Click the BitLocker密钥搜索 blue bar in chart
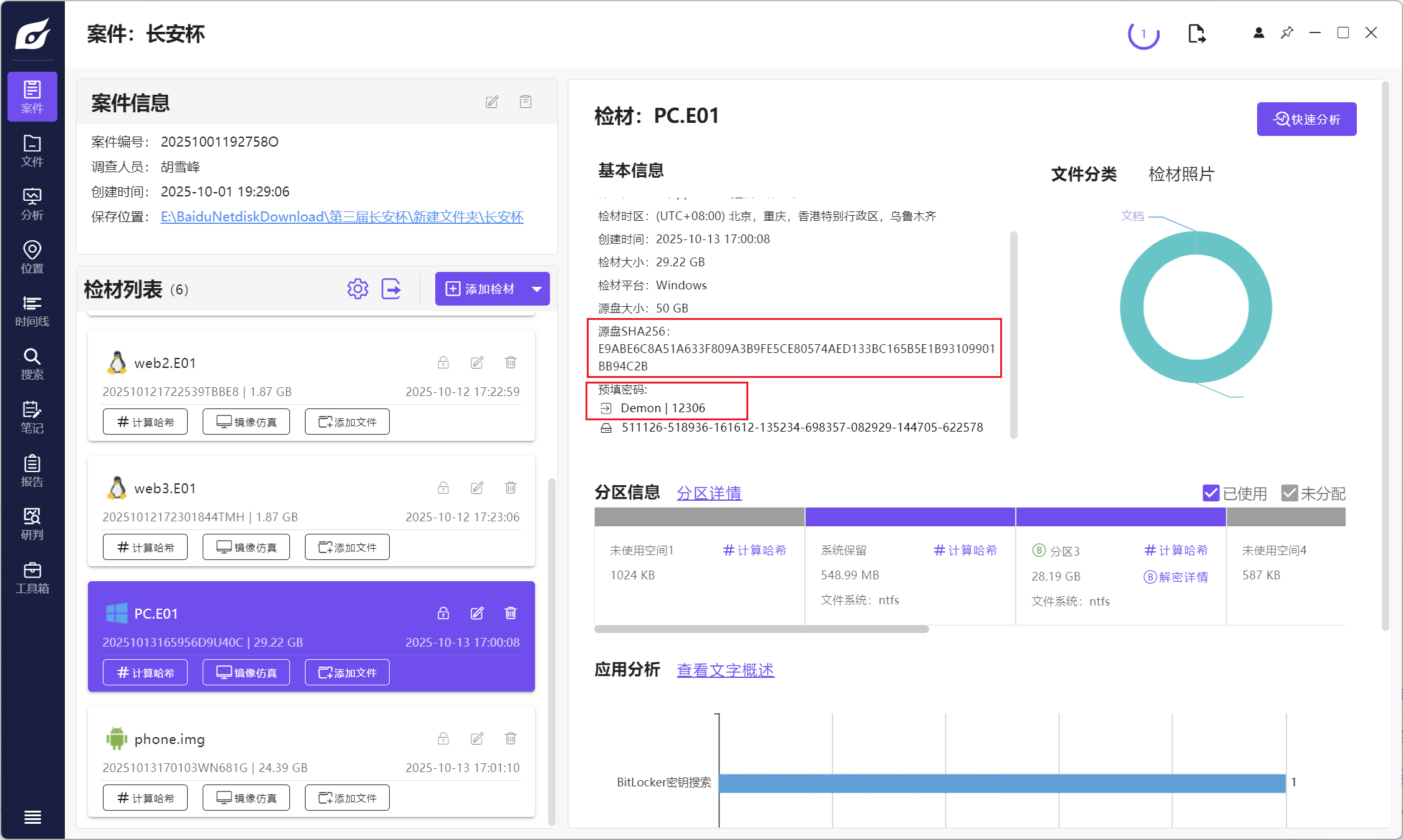 (x=1001, y=783)
